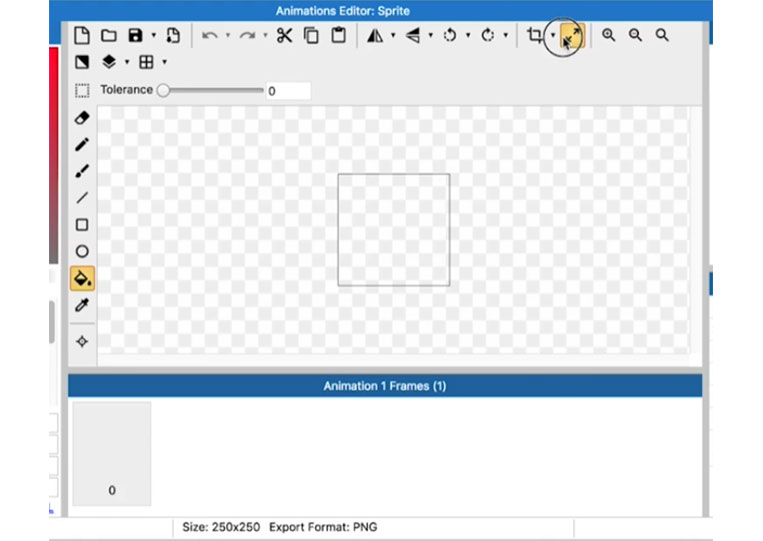Select the active Fill bucket tool
The image size is (763, 541).
point(82,279)
